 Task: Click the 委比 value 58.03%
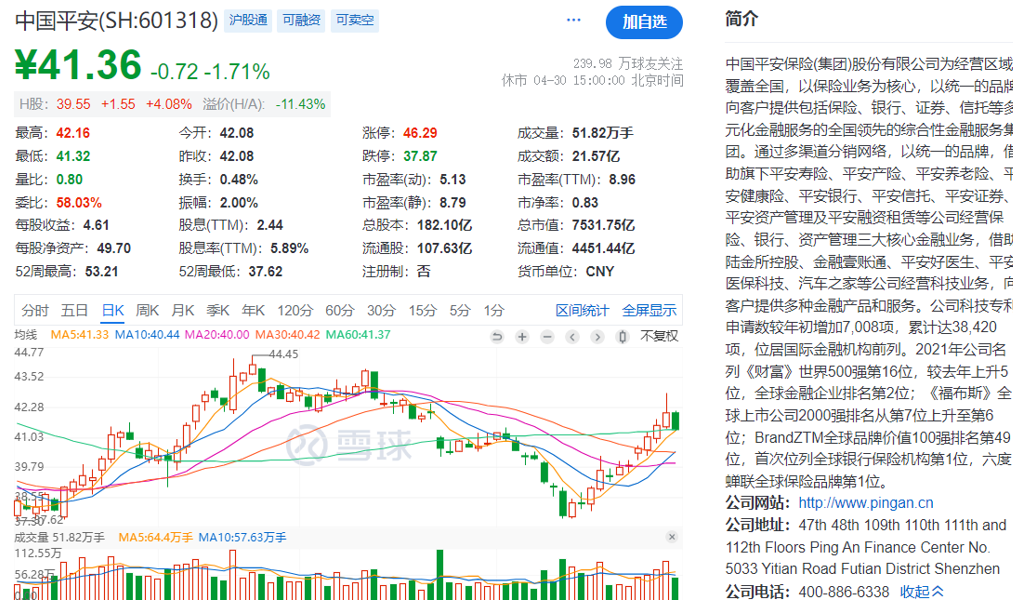[79, 203]
